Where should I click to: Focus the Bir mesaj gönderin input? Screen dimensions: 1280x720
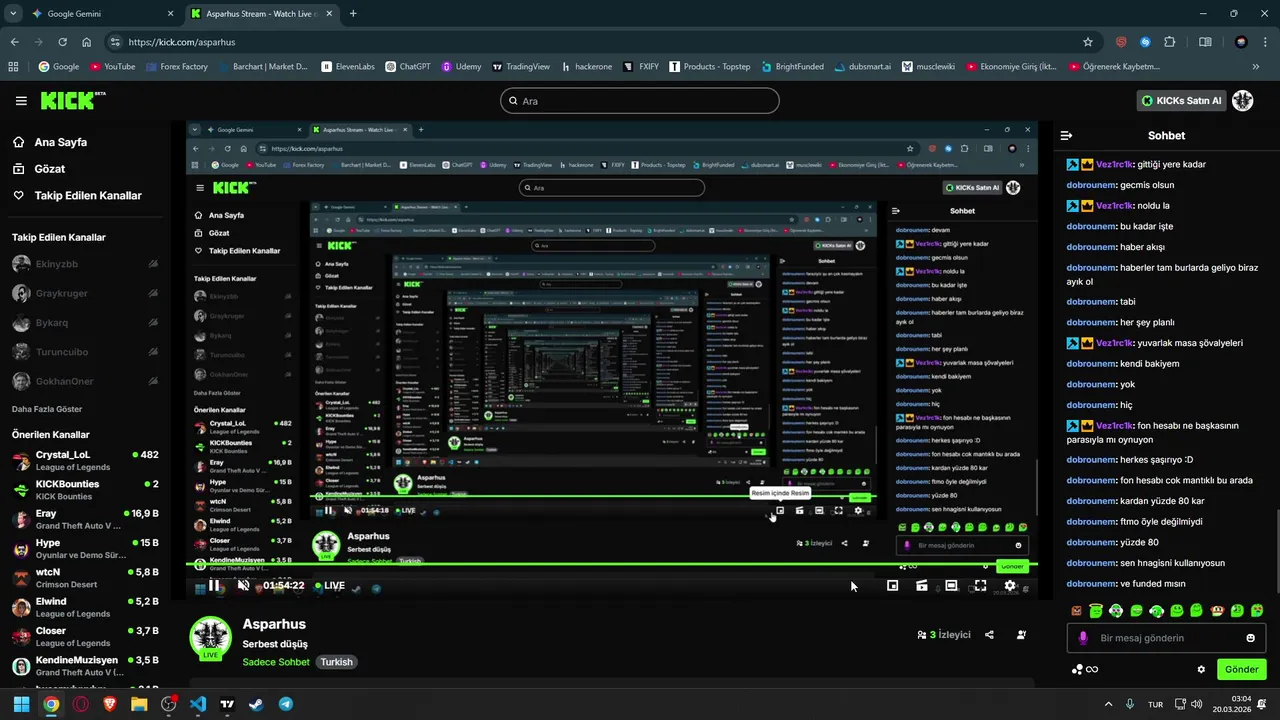1165,638
